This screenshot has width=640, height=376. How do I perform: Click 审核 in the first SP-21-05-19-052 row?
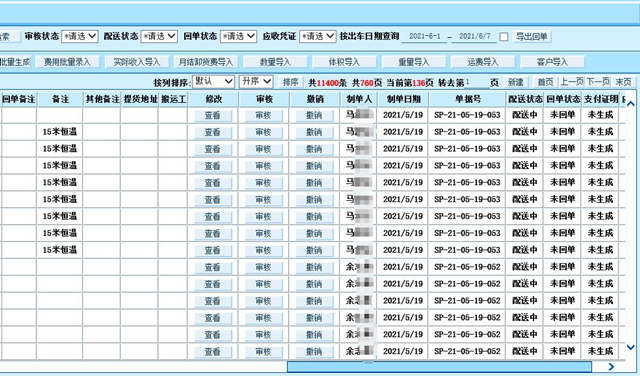pyautogui.click(x=263, y=267)
